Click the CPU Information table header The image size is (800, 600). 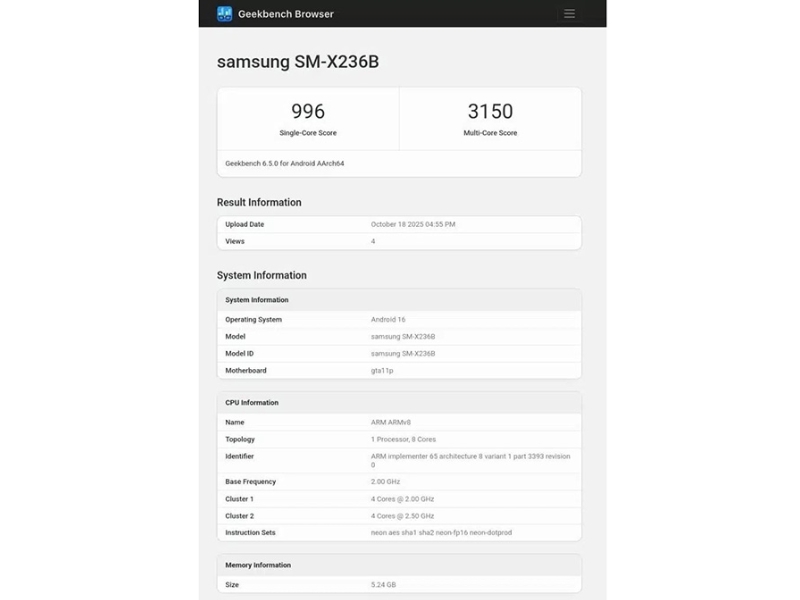point(252,403)
